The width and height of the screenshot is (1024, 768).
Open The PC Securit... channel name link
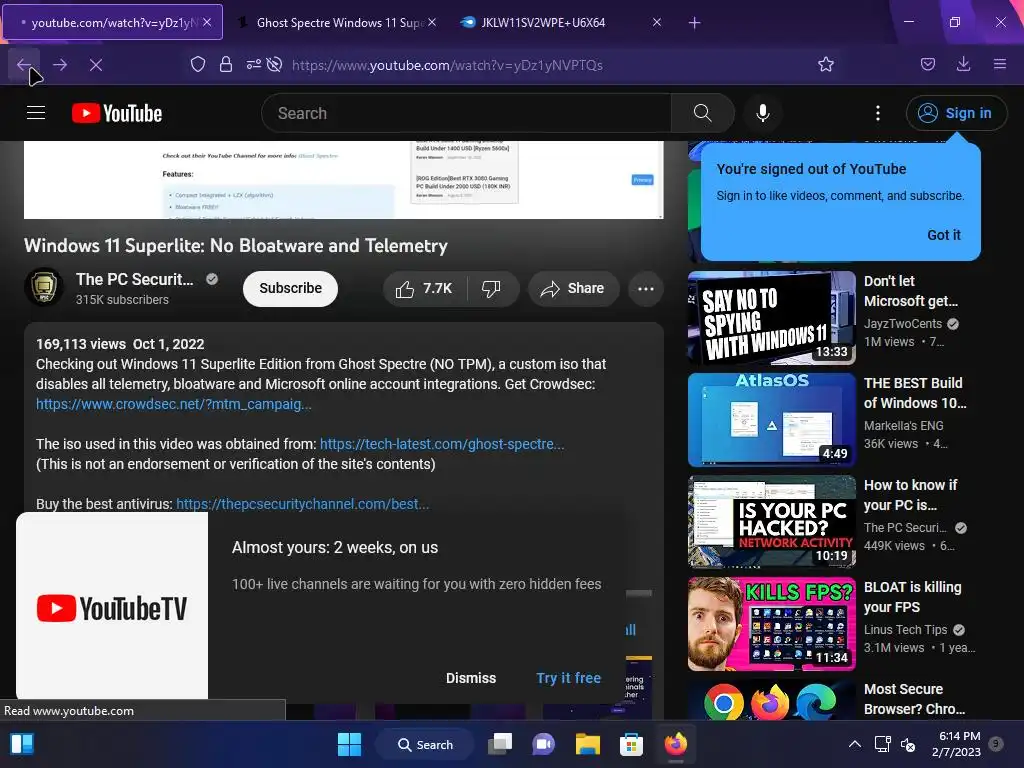pos(135,280)
